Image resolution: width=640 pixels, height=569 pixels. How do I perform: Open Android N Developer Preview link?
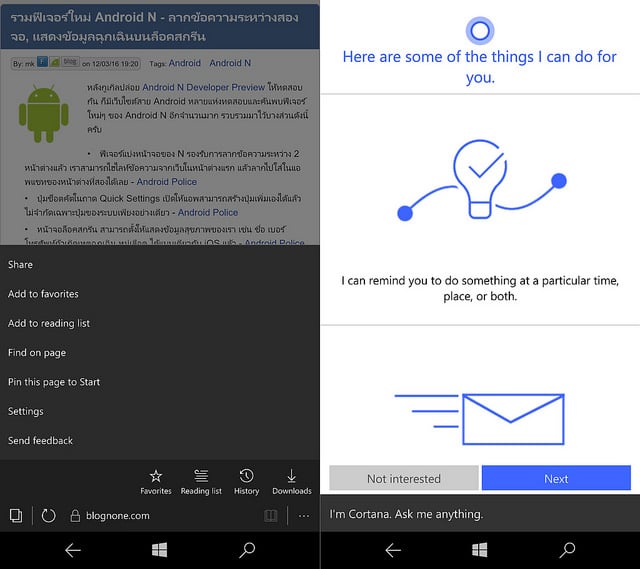point(204,87)
